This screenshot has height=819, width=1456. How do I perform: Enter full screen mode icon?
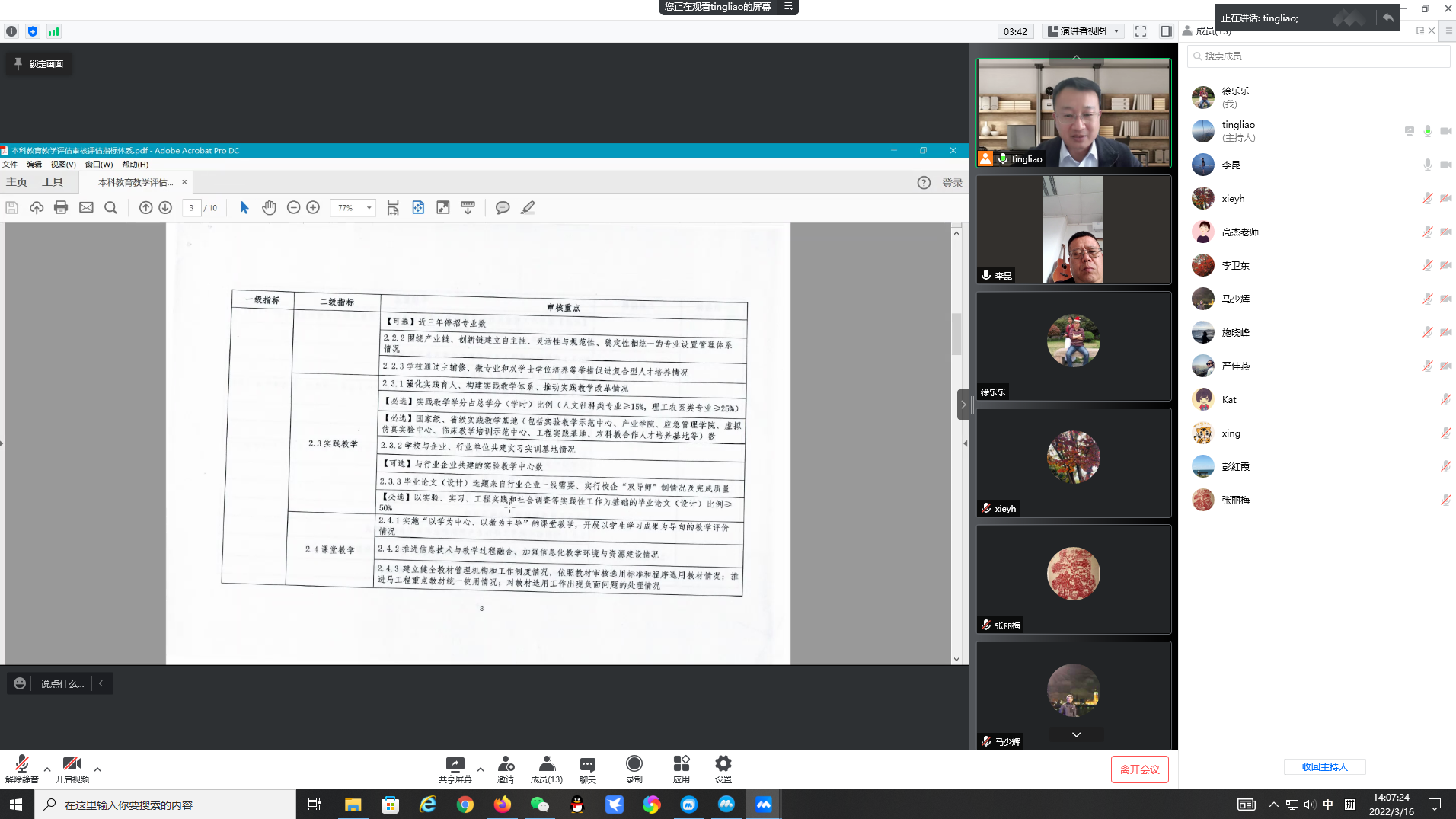[1140, 31]
